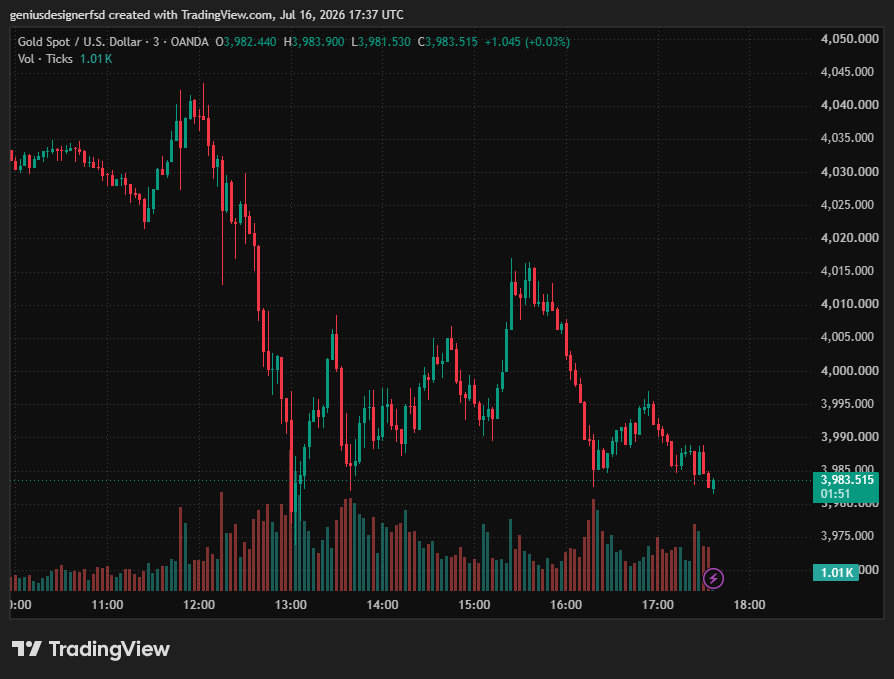Click the 3,975.000 price axis label
Image resolution: width=894 pixels, height=679 pixels.
[847, 536]
